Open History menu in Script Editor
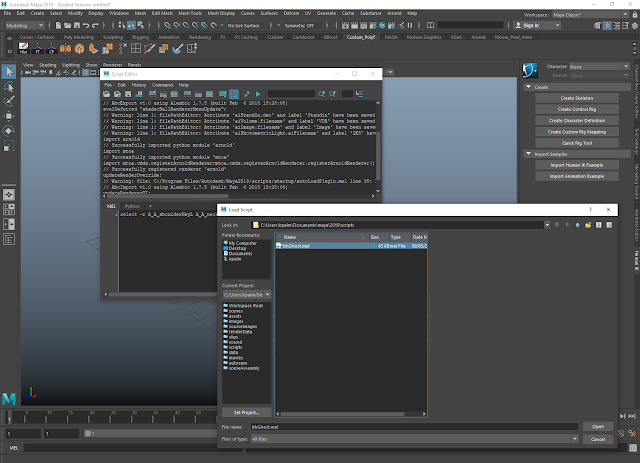This screenshot has width=640, height=463. [x=139, y=85]
